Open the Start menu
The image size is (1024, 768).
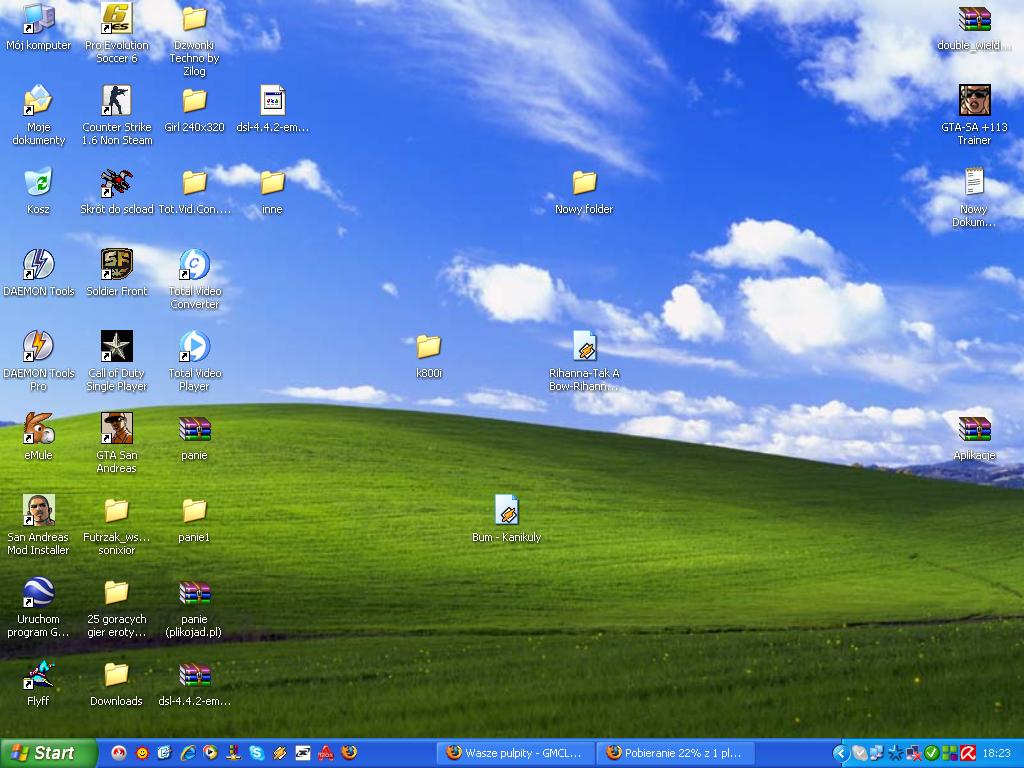pos(48,753)
